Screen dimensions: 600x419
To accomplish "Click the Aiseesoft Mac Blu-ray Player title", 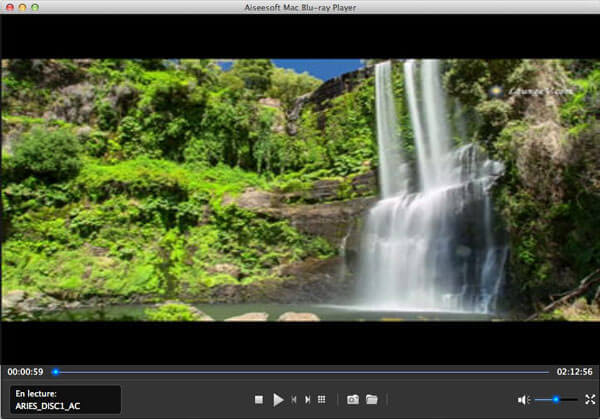I will (300, 7).
